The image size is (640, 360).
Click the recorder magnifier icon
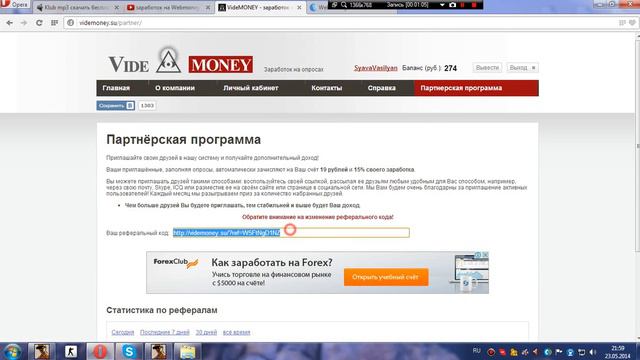pyautogui.click(x=344, y=5)
